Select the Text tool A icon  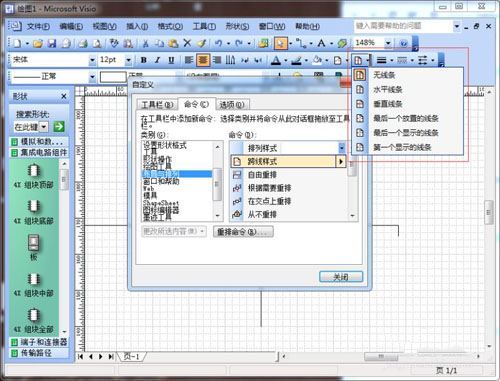point(321,43)
